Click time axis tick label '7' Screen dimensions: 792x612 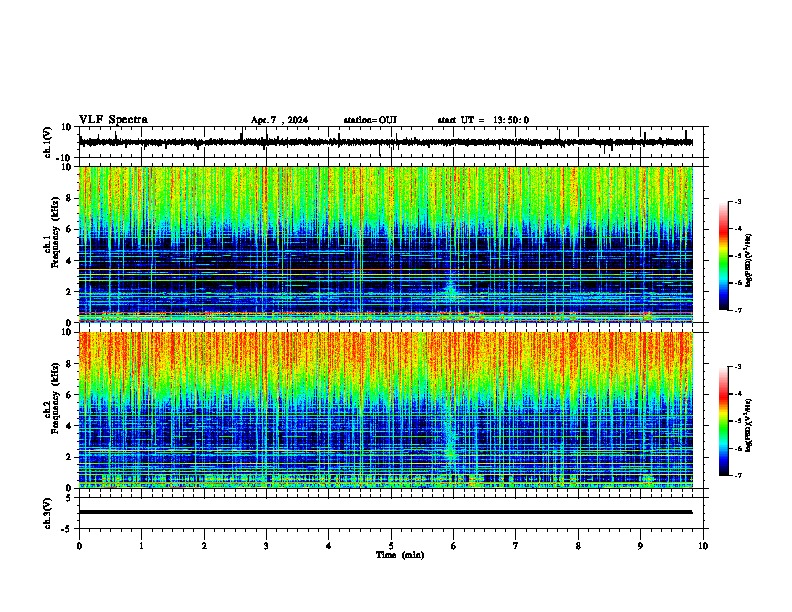click(516, 546)
